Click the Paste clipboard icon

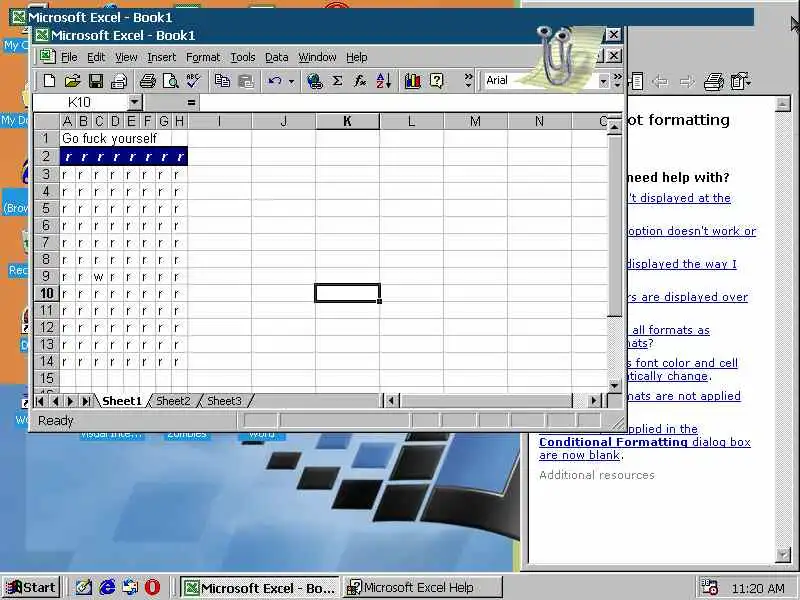point(246,81)
